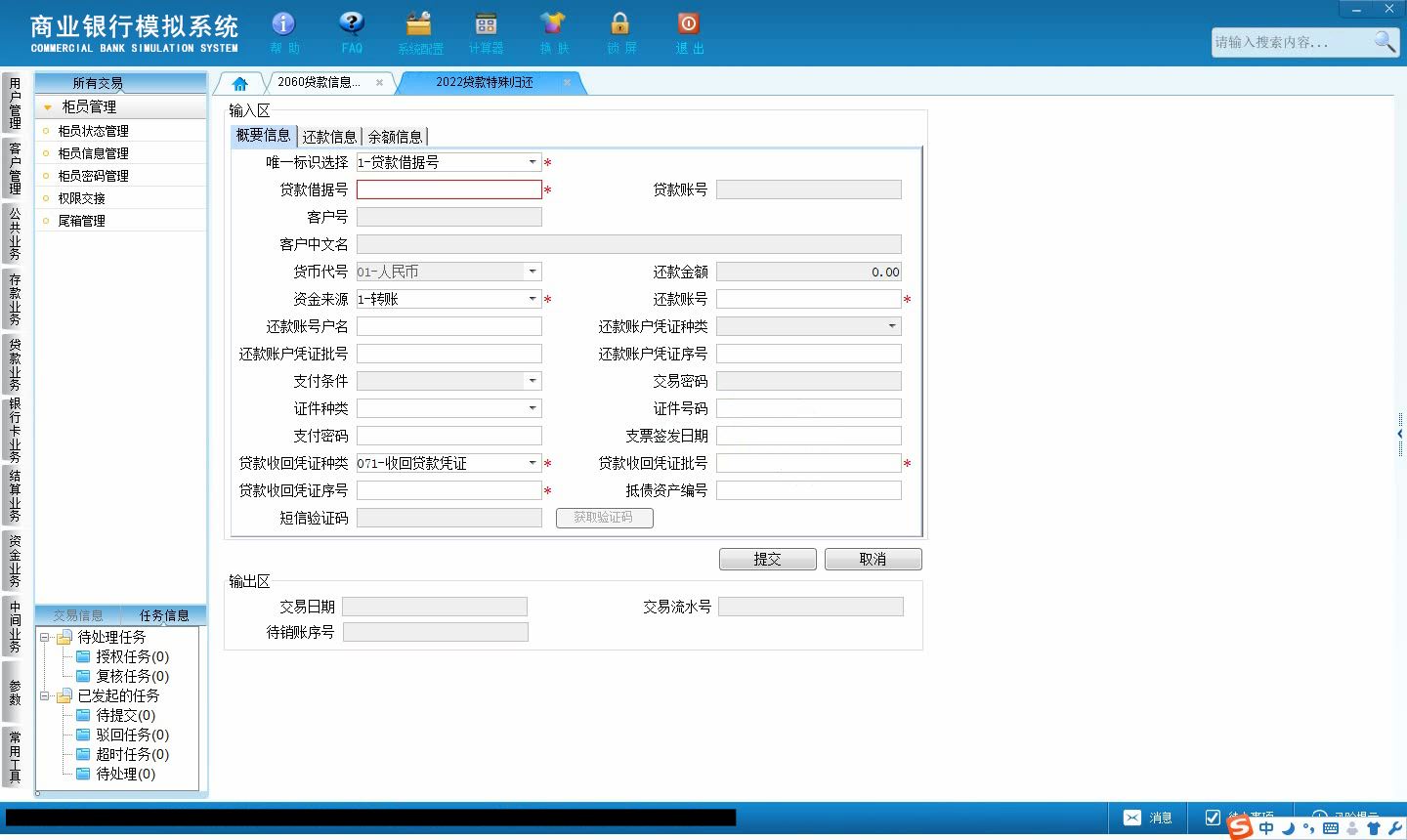Switch to the 余额信息 tab
The height and width of the screenshot is (840, 1407).
pos(395,137)
